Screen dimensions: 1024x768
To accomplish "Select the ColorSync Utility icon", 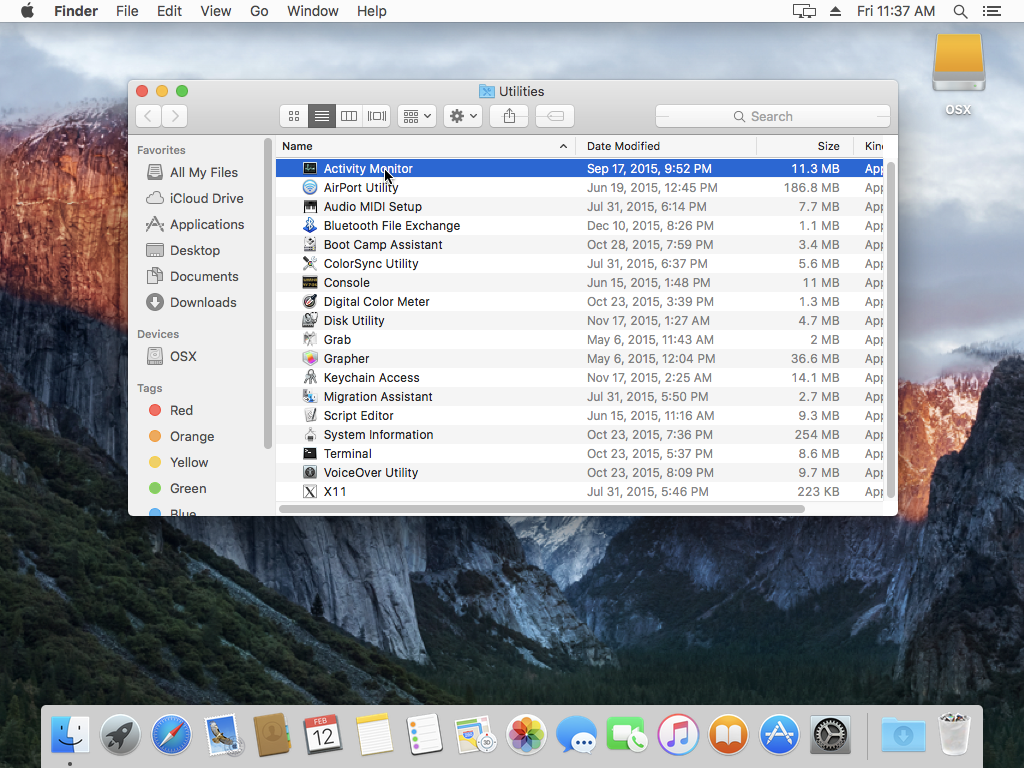I will [x=310, y=263].
